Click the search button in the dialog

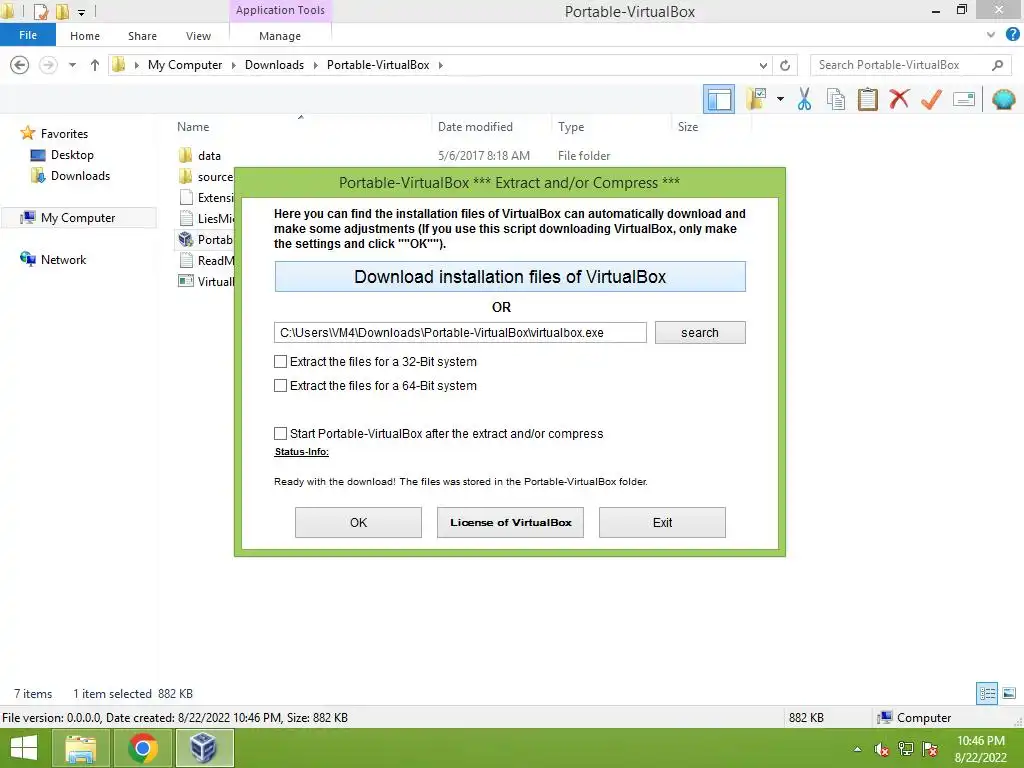[700, 332]
